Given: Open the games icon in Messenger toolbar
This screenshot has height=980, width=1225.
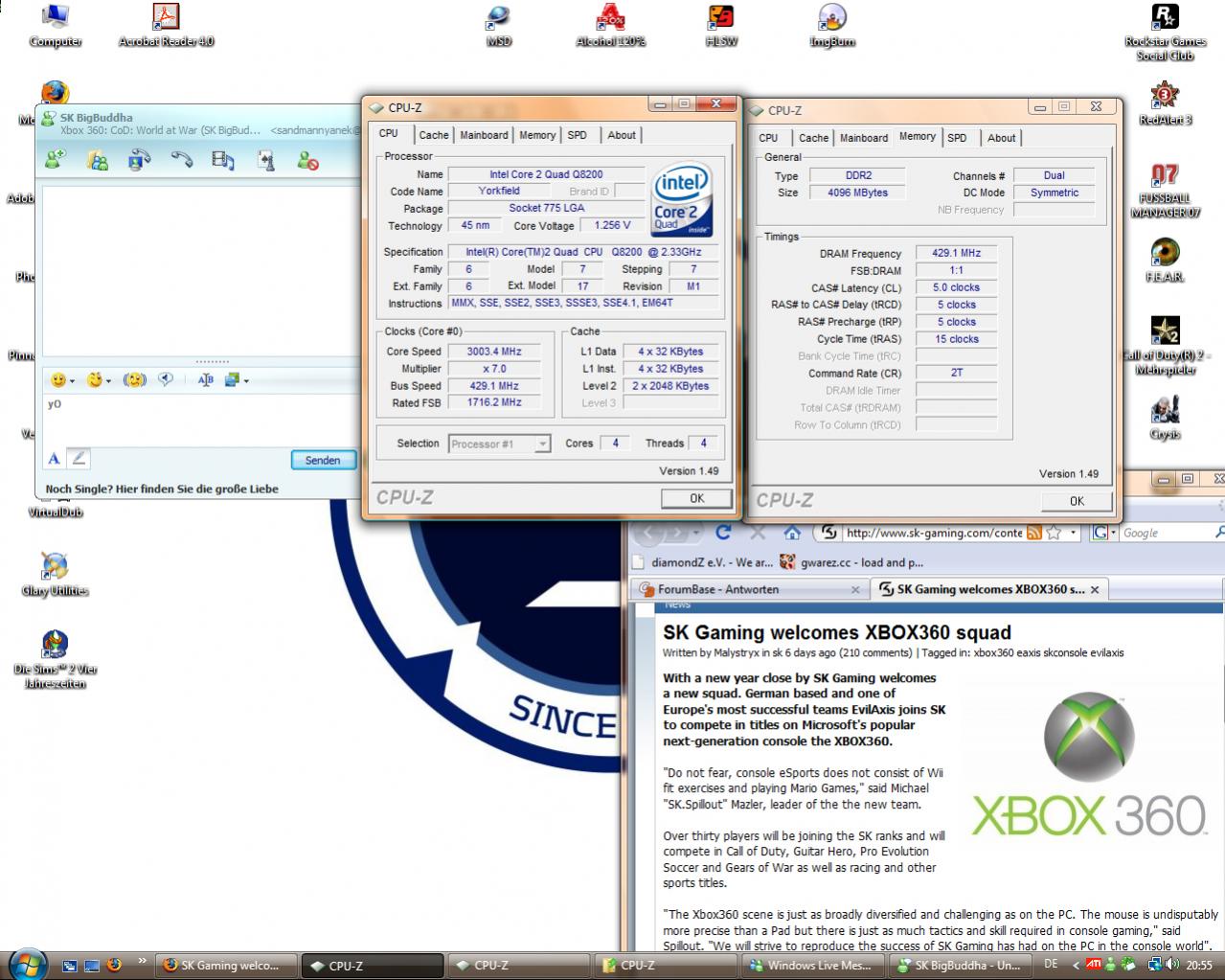Looking at the screenshot, I should pos(266,160).
